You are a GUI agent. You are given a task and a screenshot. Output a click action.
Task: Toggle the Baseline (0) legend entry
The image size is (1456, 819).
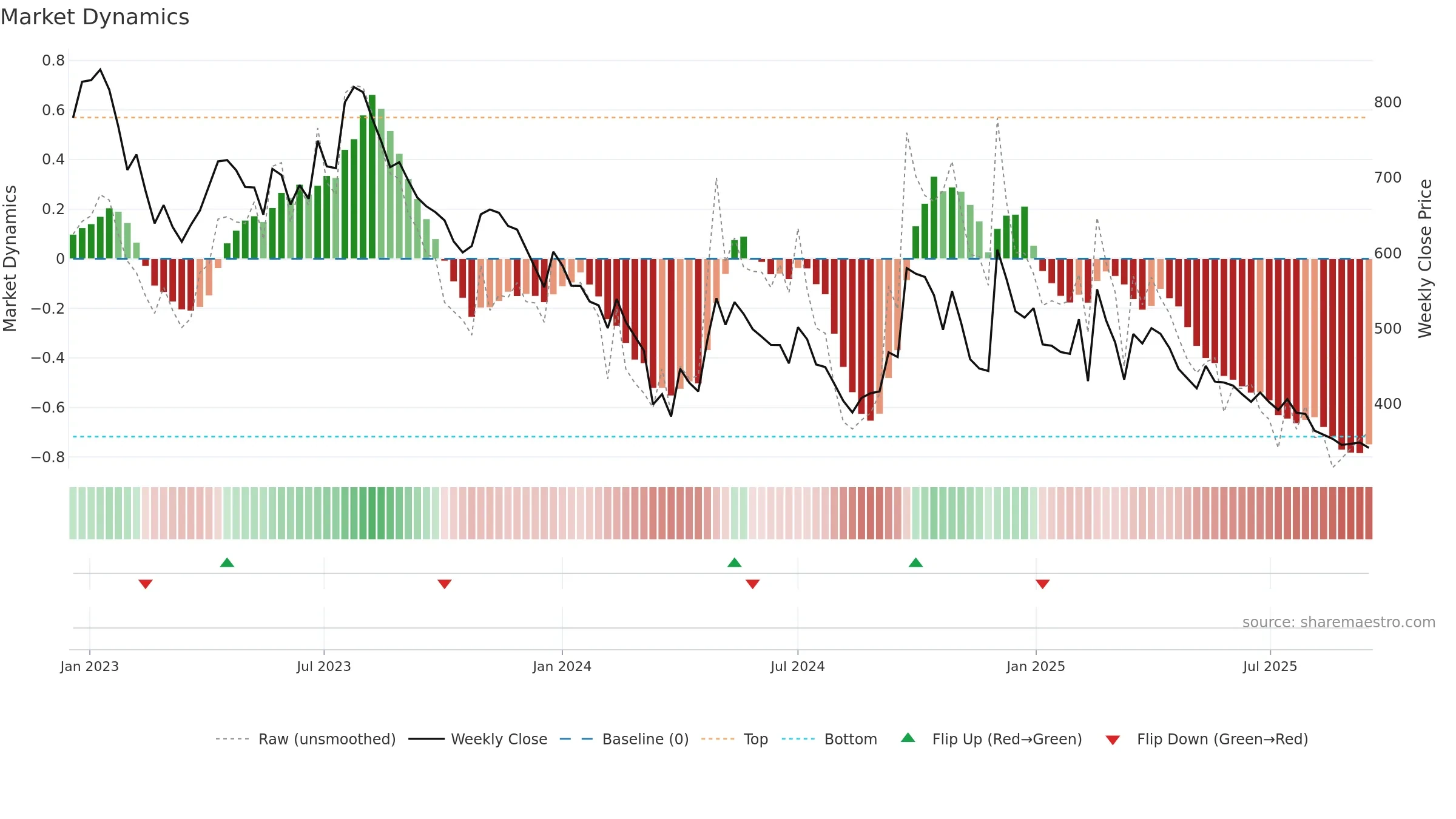[624, 739]
